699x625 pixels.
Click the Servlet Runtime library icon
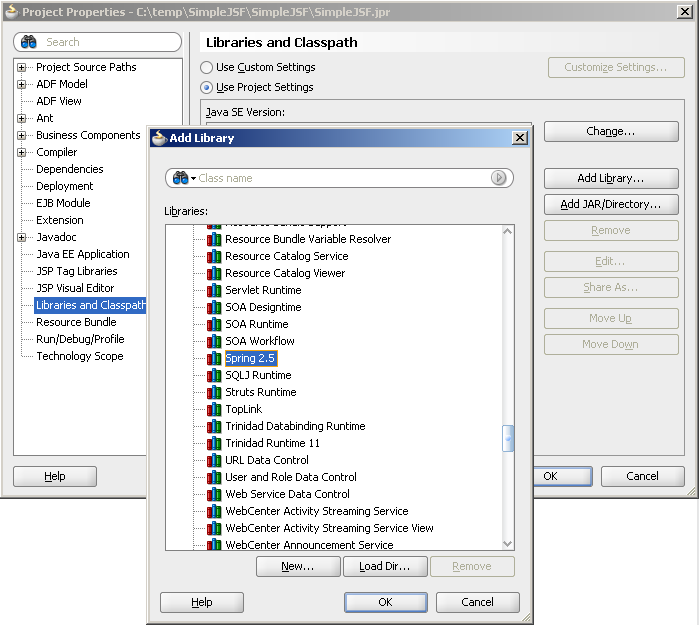(x=214, y=290)
